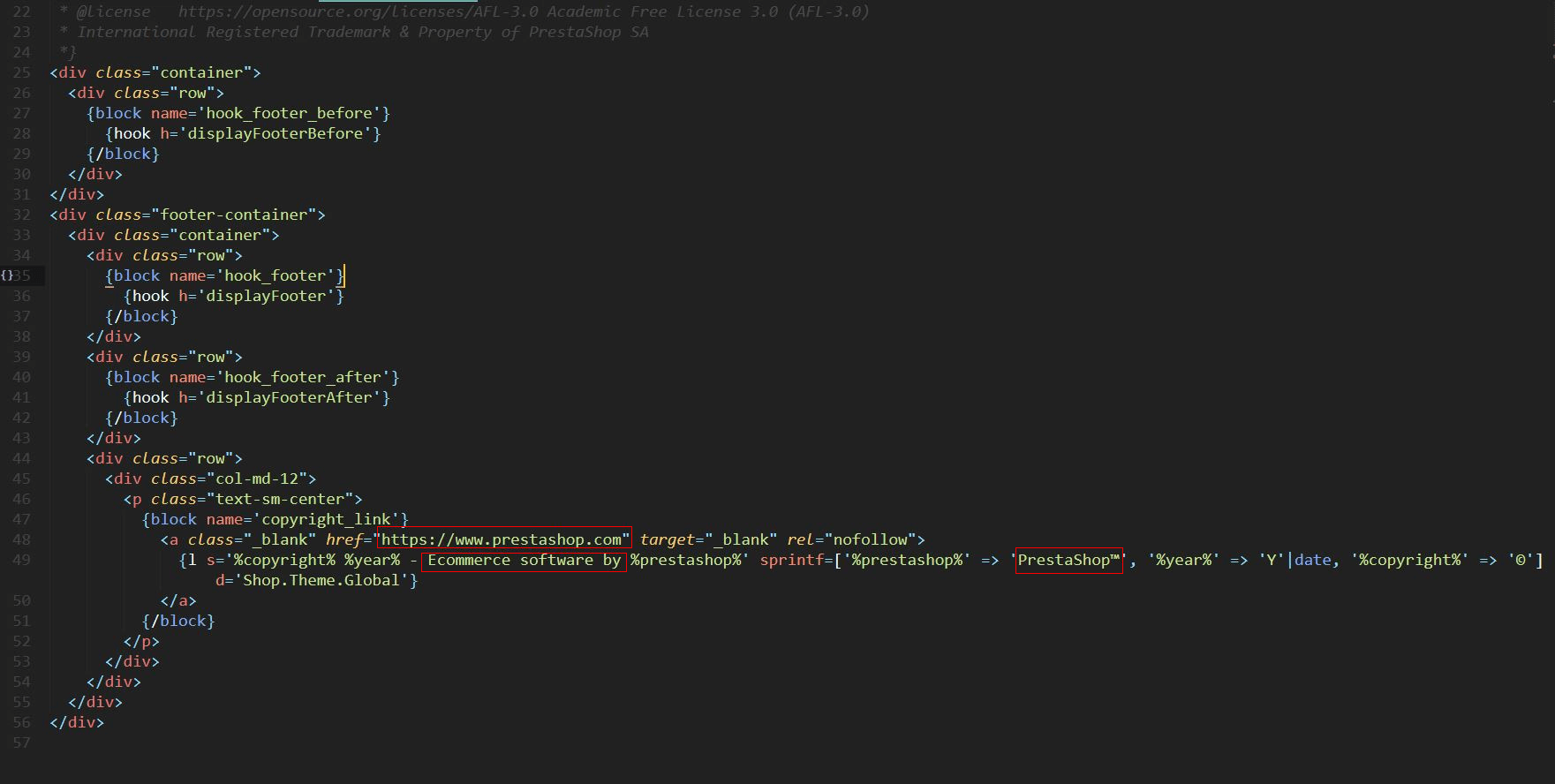Click line number 56 in the gutter
Viewport: 1555px width, 784px height.
(21, 722)
